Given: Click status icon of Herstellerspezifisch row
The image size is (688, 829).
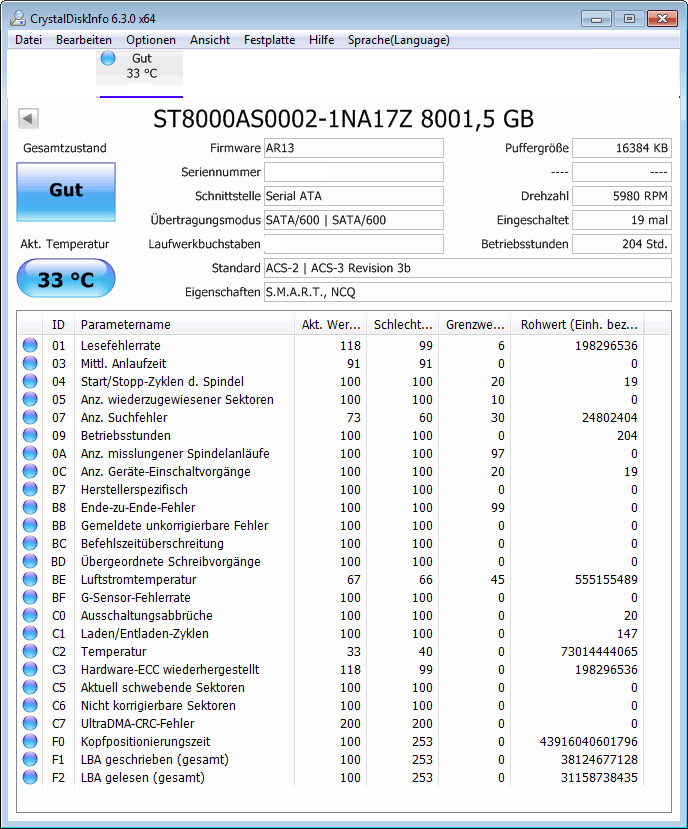Looking at the screenshot, I should point(30,489).
